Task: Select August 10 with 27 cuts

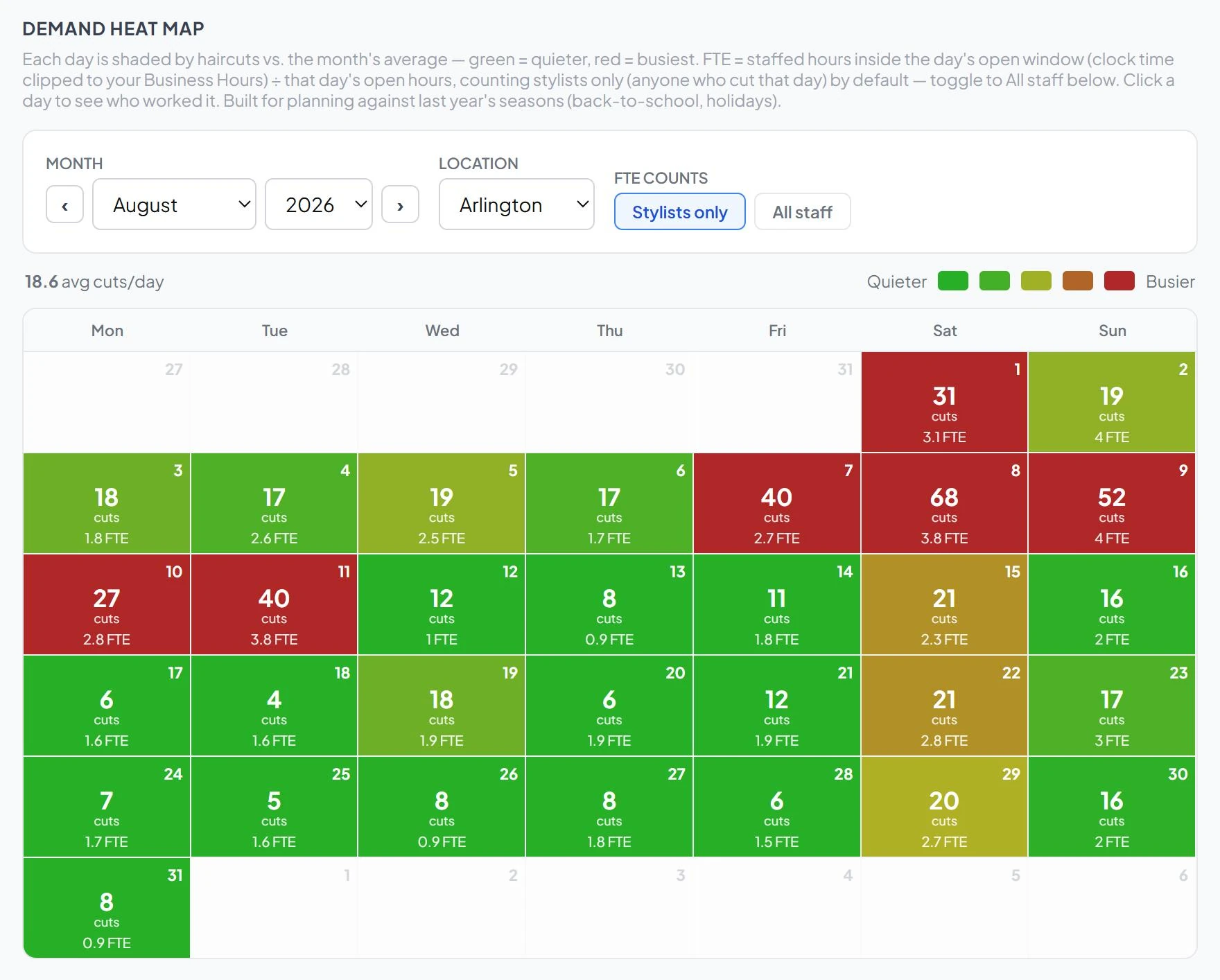Action: pyautogui.click(x=107, y=604)
